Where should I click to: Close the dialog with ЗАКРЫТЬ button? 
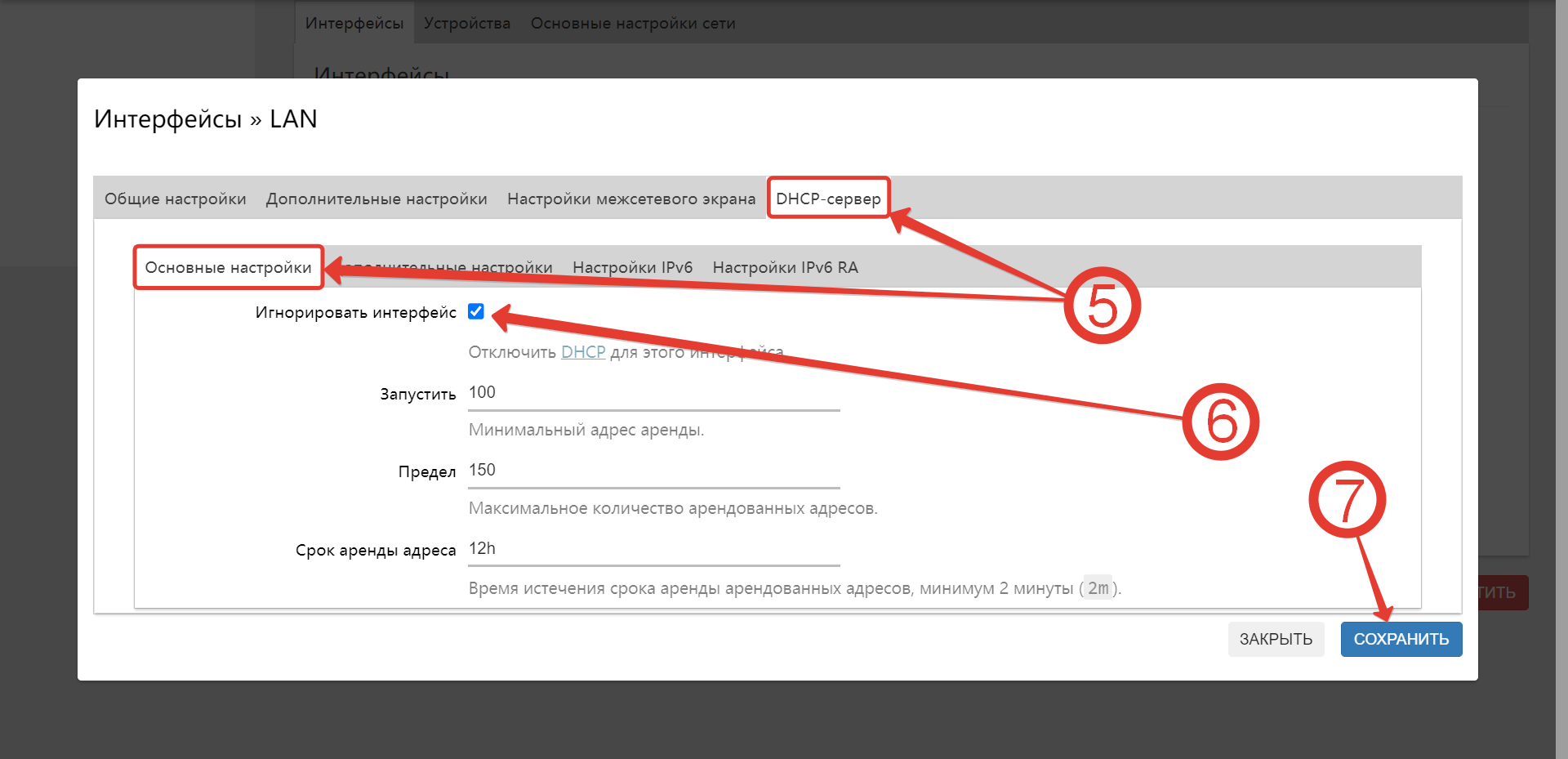[x=1276, y=639]
